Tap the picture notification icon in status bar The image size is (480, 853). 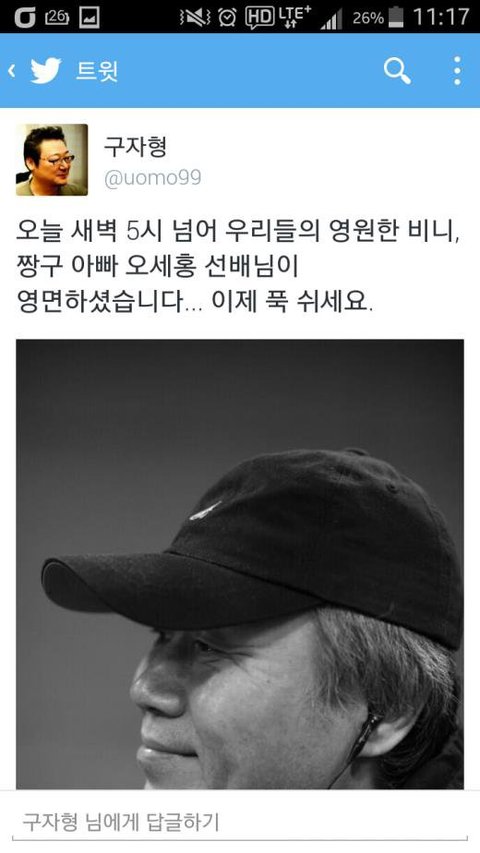click(89, 17)
